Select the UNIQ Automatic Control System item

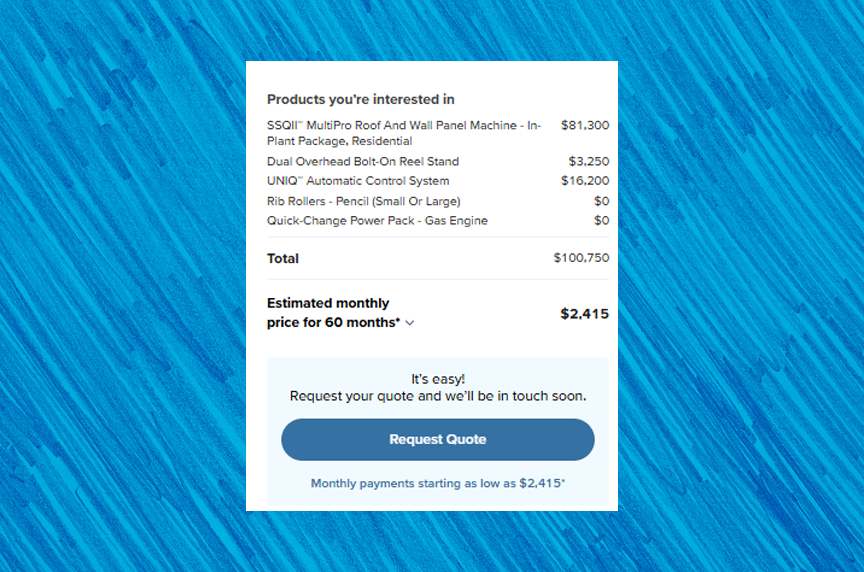358,181
